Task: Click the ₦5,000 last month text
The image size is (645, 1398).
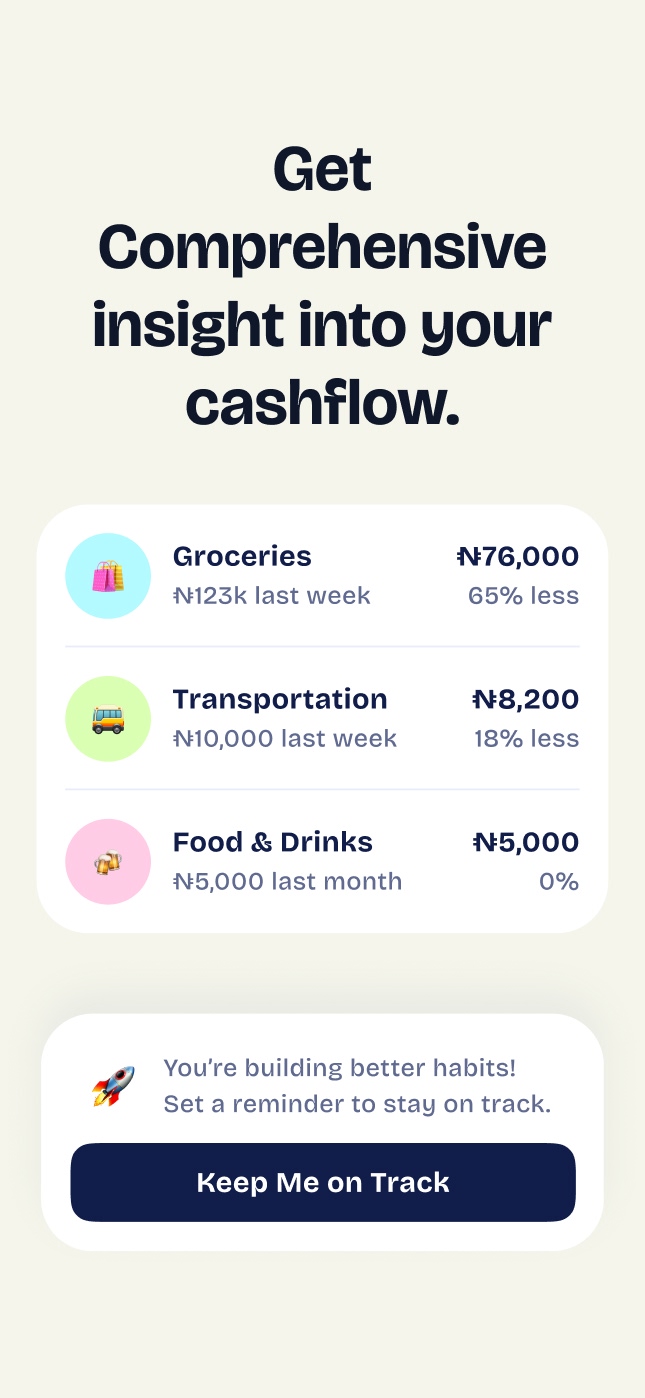Action: [287, 882]
